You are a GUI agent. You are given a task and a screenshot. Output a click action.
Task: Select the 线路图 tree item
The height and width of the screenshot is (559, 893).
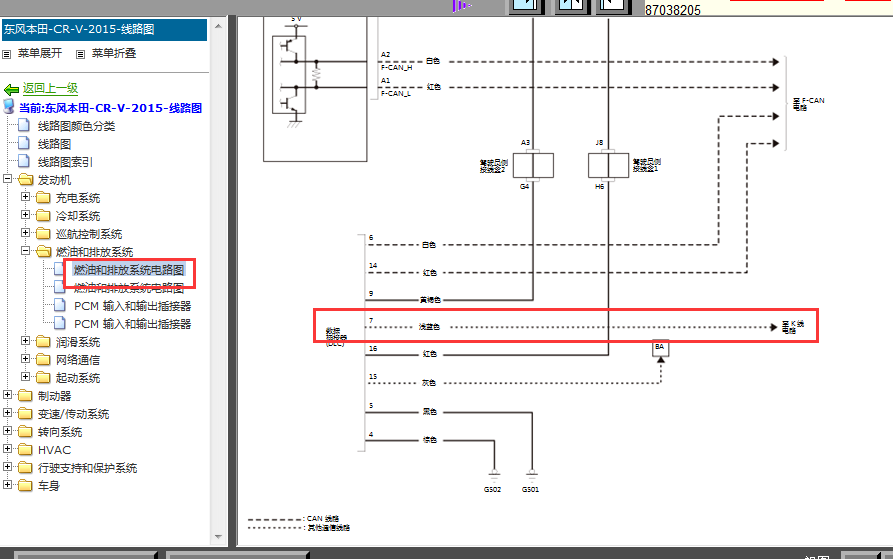pos(55,144)
